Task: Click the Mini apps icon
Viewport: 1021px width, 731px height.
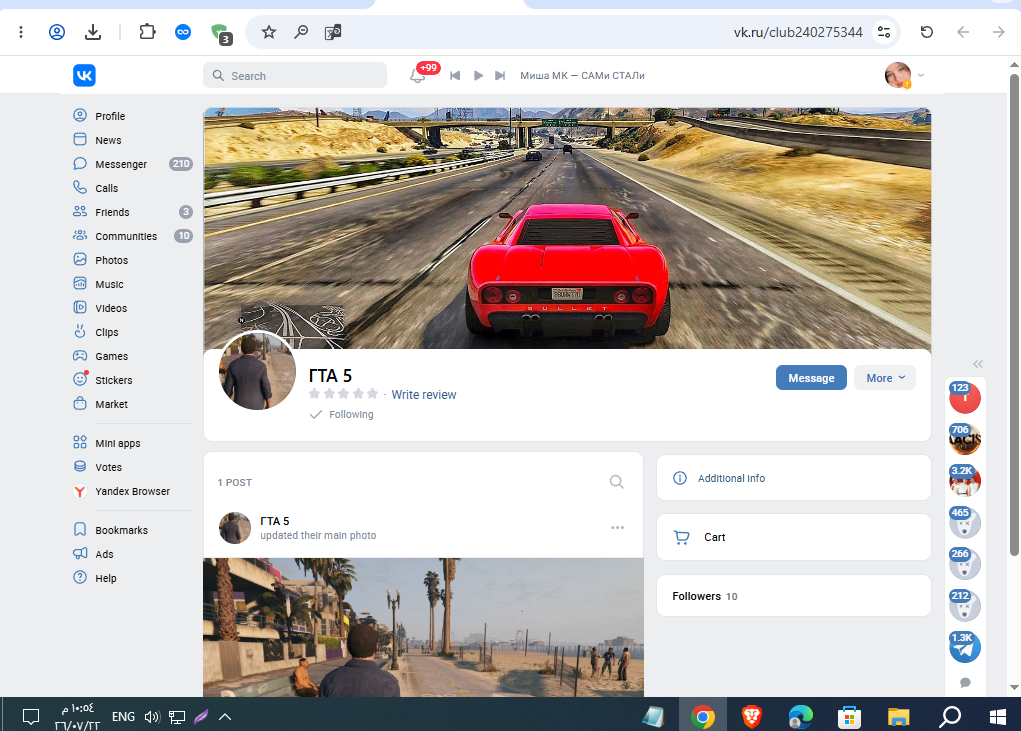Action: click(80, 443)
